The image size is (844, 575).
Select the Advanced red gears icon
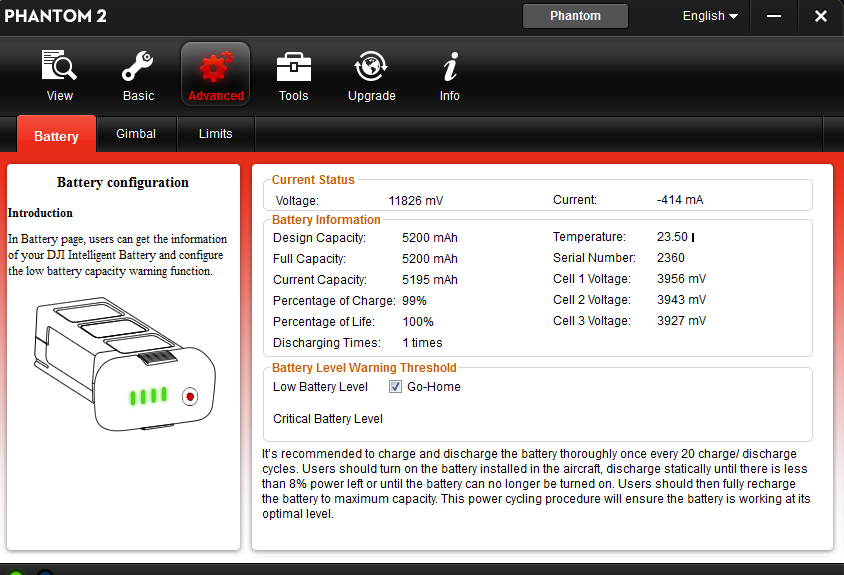[x=216, y=66]
